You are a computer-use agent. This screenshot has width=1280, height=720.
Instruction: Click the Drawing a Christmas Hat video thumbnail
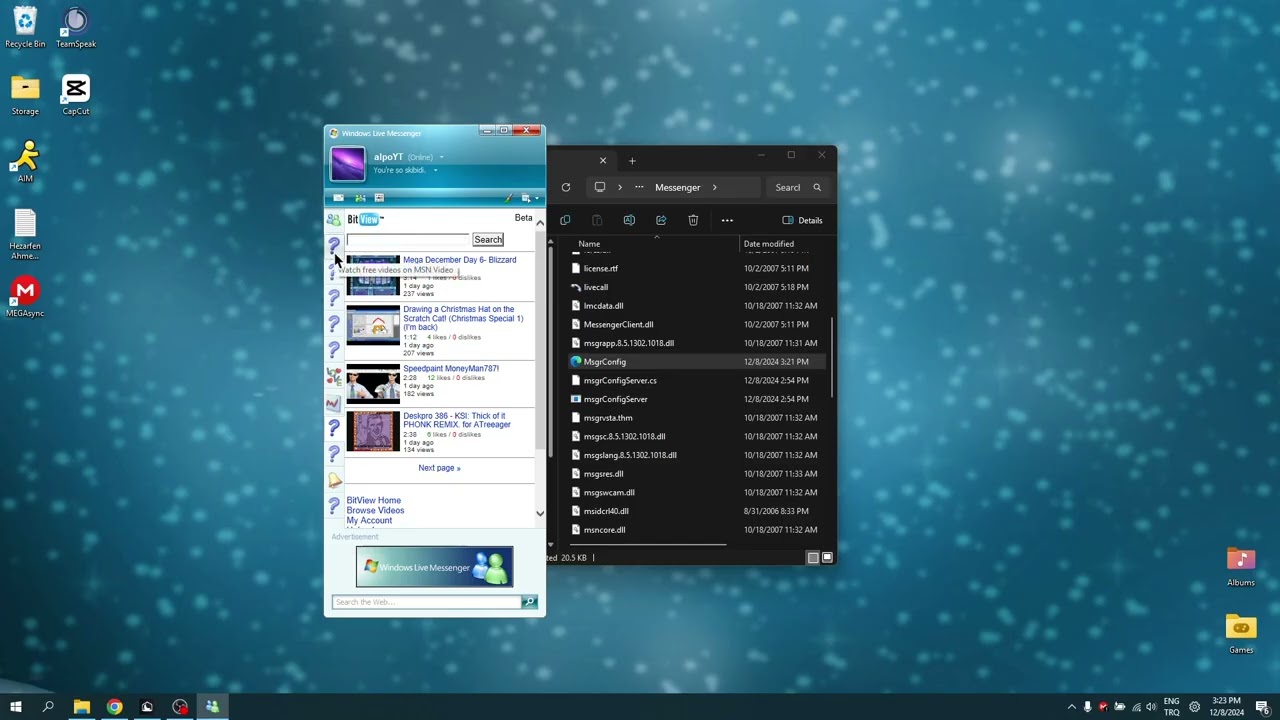(x=373, y=326)
